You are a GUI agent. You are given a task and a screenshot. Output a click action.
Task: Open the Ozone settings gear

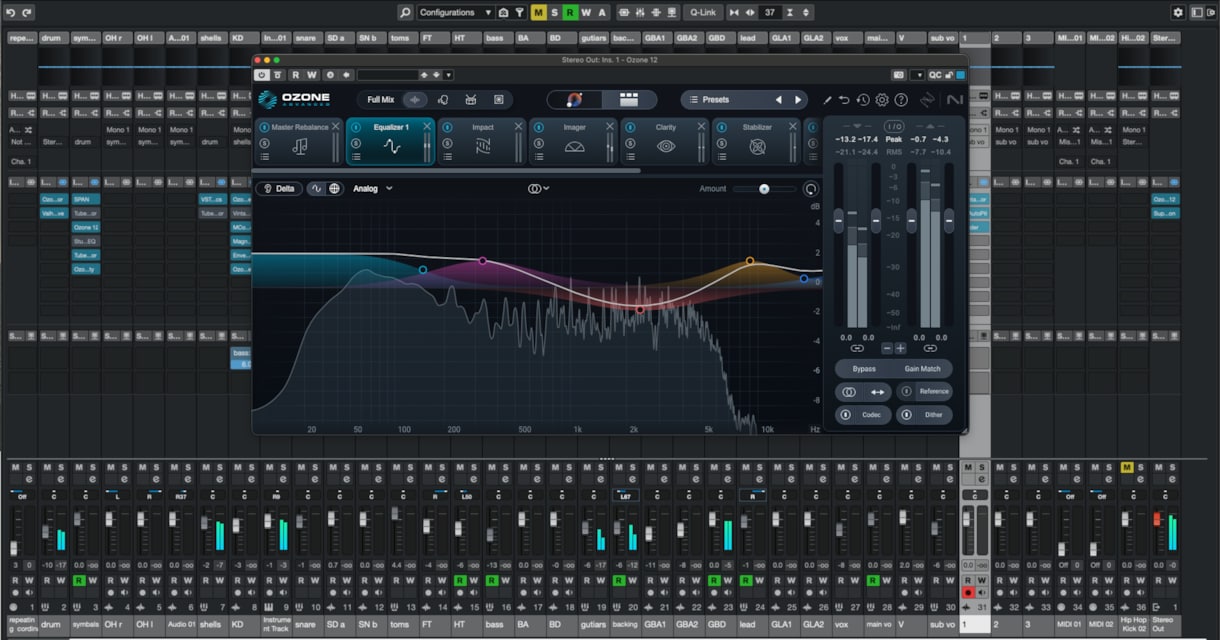(882, 100)
